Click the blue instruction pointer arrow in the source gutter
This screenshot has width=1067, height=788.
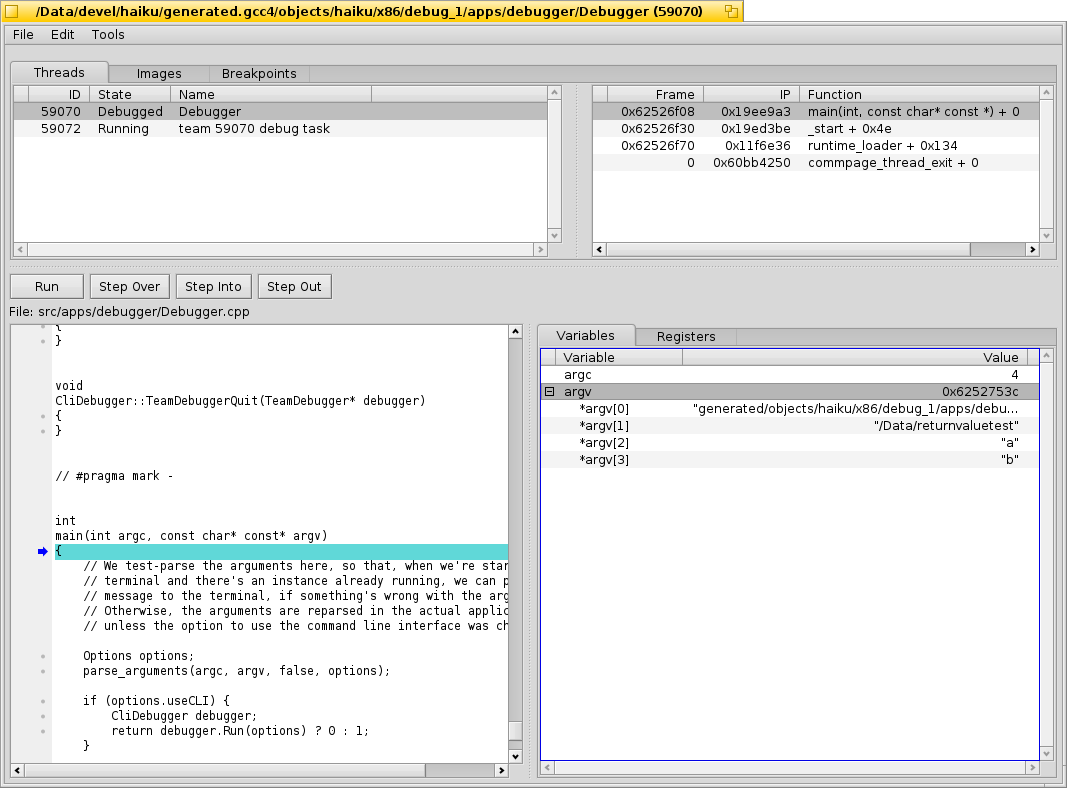[42, 551]
